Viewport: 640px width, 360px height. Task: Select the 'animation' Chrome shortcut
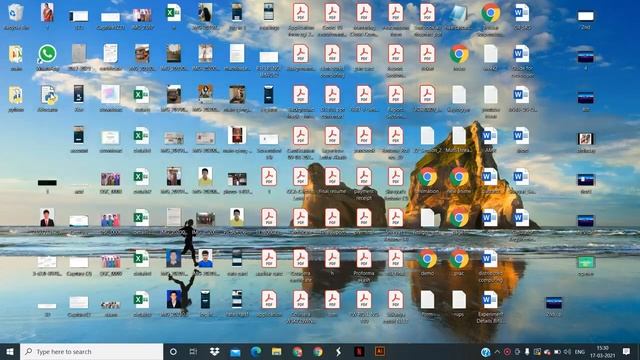coord(427,177)
